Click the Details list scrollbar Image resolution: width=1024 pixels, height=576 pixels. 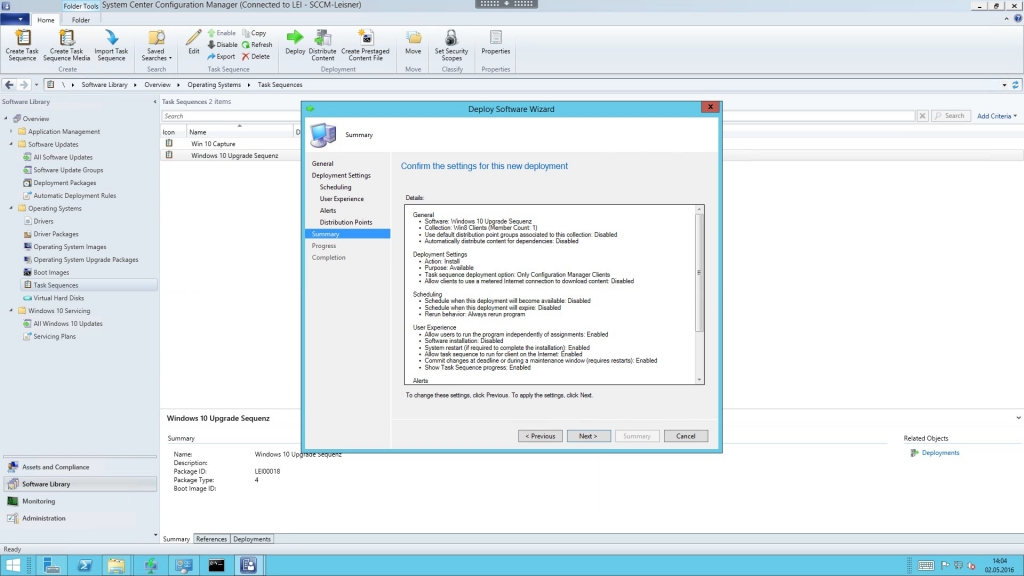pyautogui.click(x=699, y=272)
